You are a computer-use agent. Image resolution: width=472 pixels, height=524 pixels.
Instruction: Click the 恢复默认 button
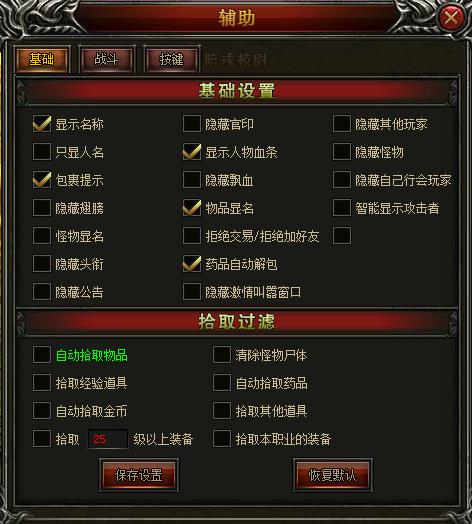coord(333,475)
